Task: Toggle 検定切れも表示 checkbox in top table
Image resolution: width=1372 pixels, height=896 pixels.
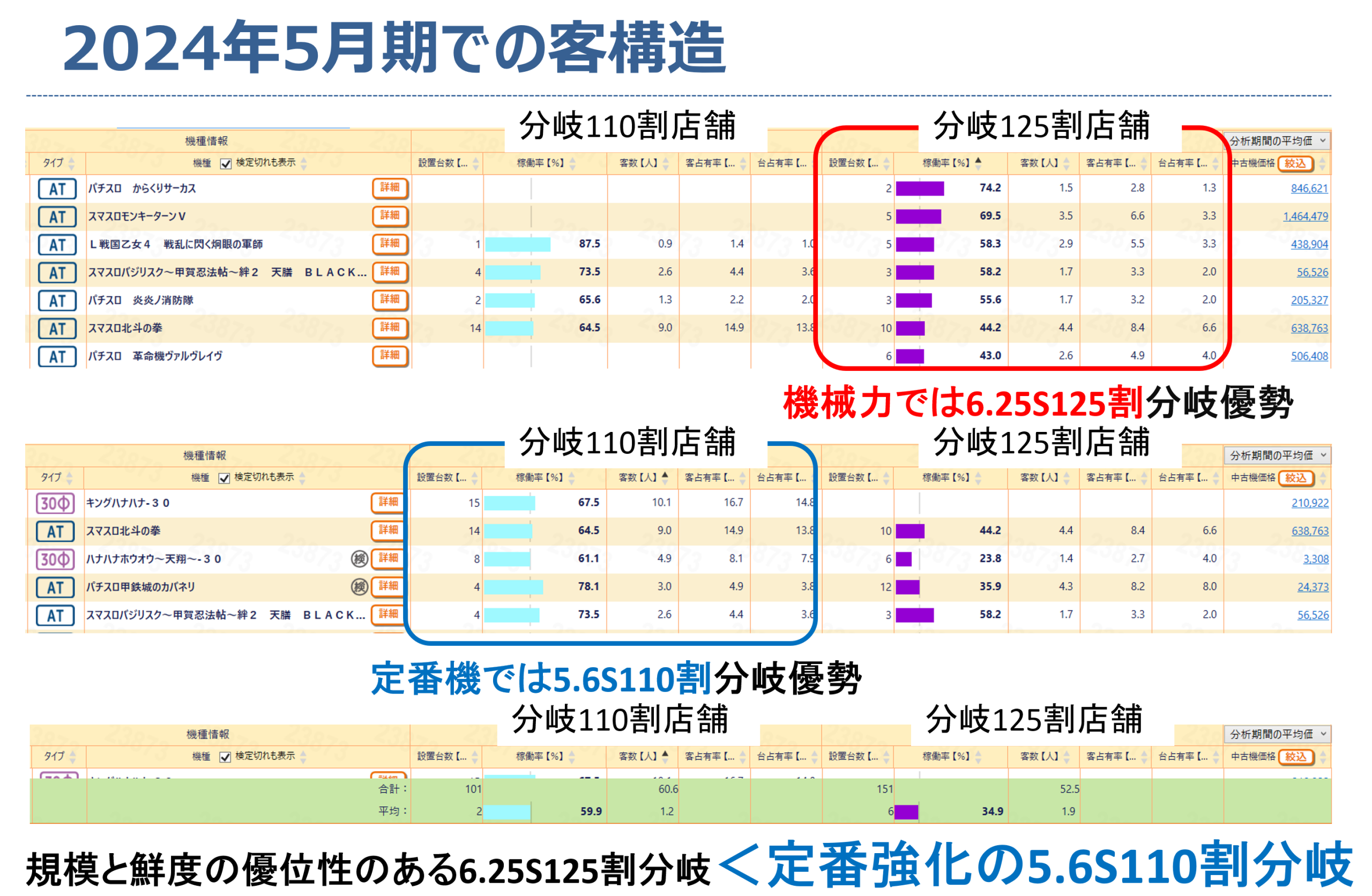Action: pos(226,165)
